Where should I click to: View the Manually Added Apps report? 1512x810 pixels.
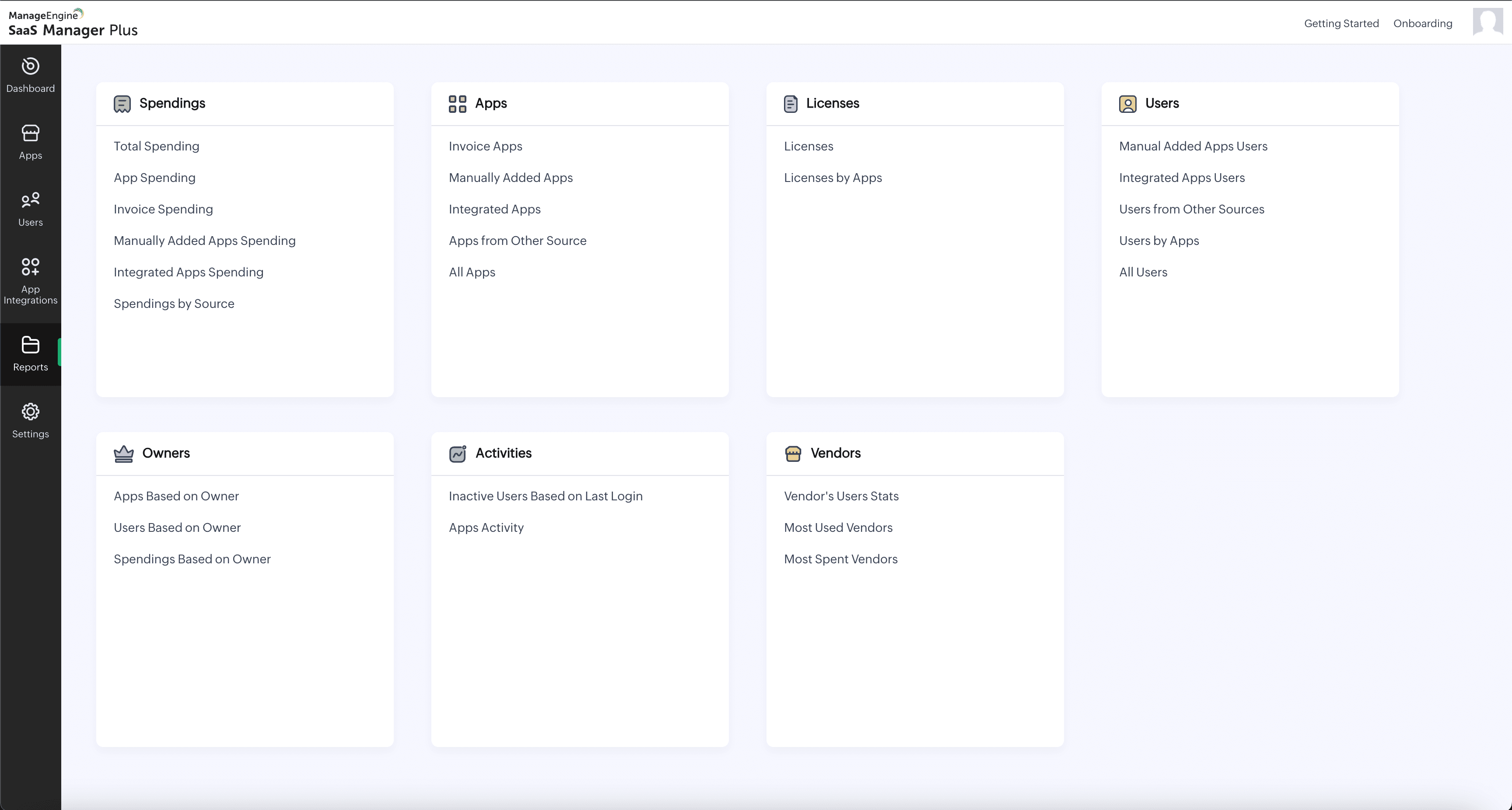pyautogui.click(x=510, y=178)
